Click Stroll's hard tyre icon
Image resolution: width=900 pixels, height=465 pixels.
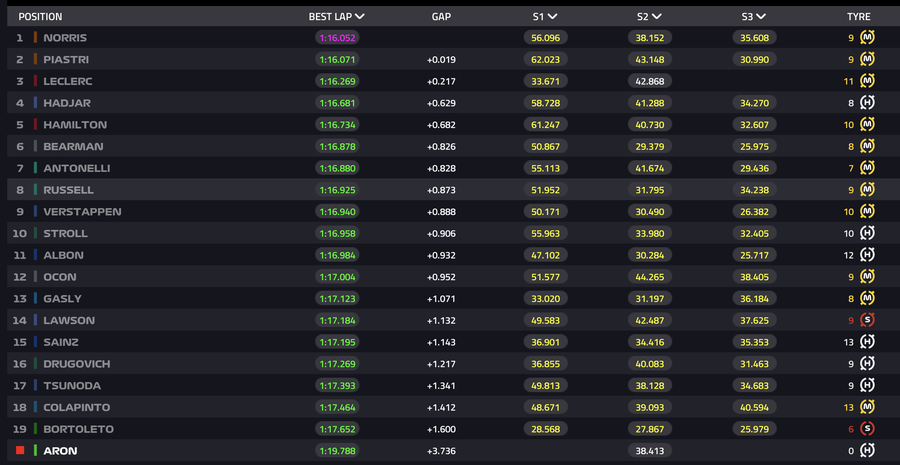pyautogui.click(x=867, y=234)
